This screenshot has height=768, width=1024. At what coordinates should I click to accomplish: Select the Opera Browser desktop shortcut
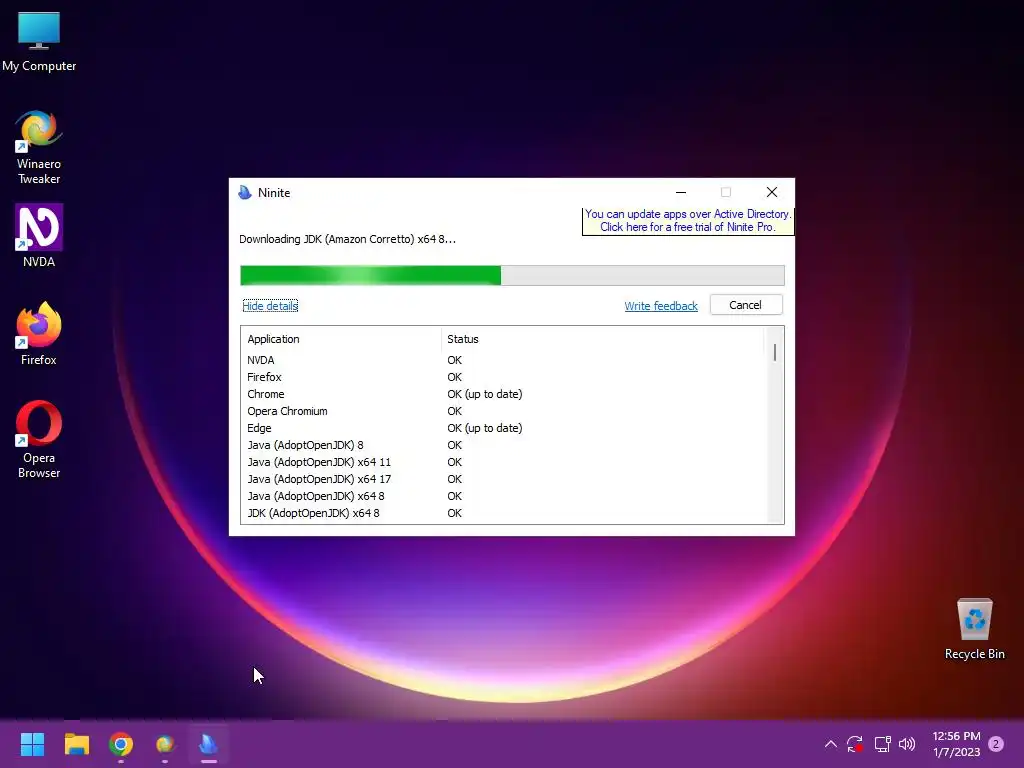click(39, 440)
